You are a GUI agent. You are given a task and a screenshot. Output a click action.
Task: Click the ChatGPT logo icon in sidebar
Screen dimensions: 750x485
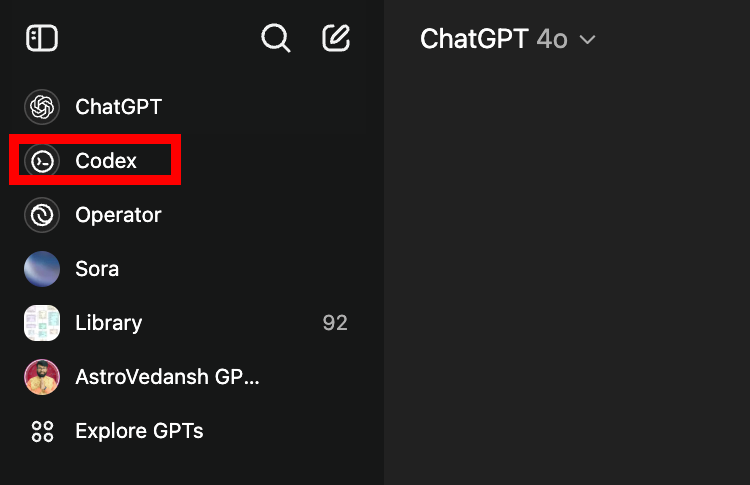point(42,107)
